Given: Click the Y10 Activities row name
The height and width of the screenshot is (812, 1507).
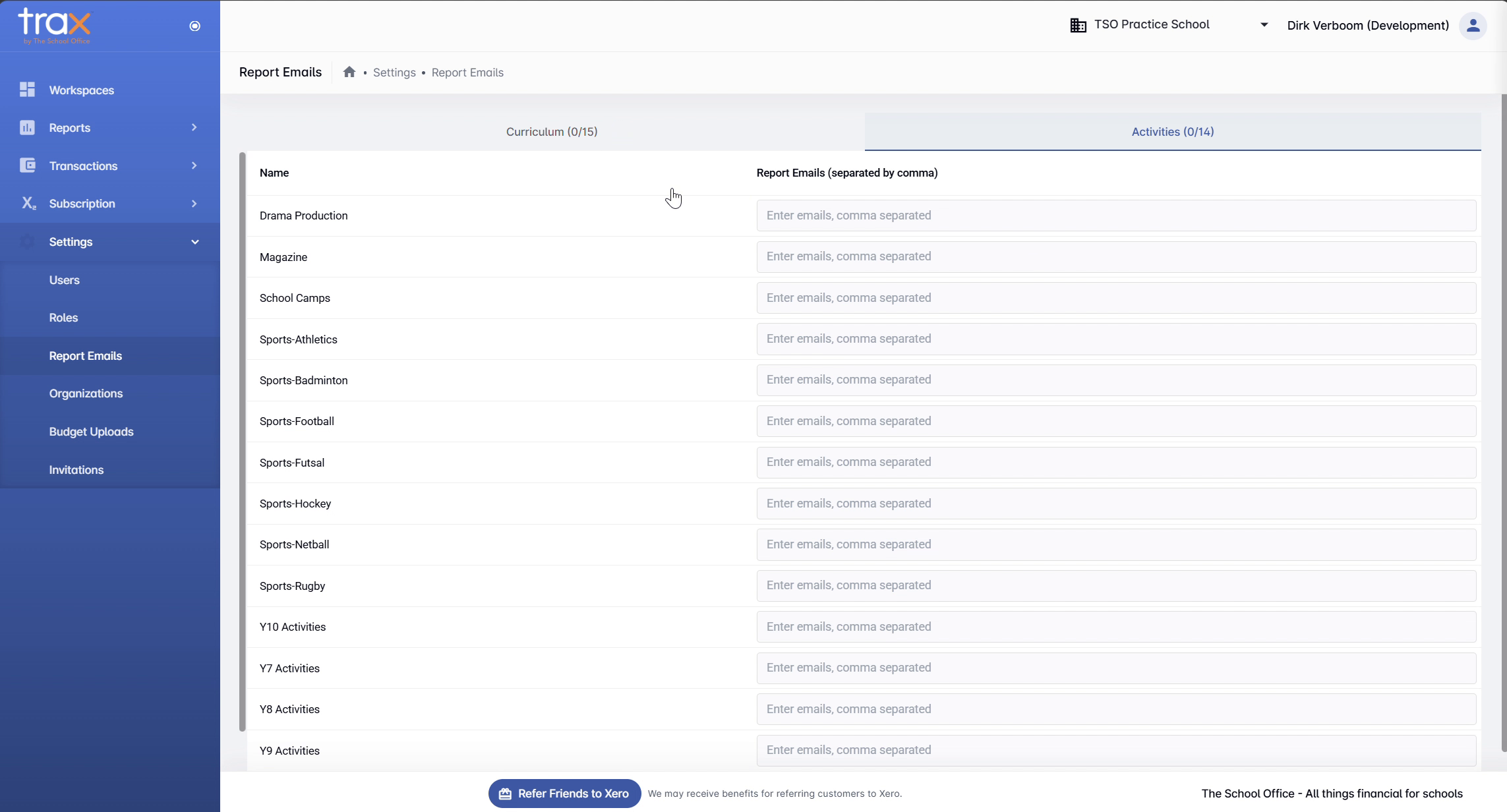Looking at the screenshot, I should click(293, 627).
